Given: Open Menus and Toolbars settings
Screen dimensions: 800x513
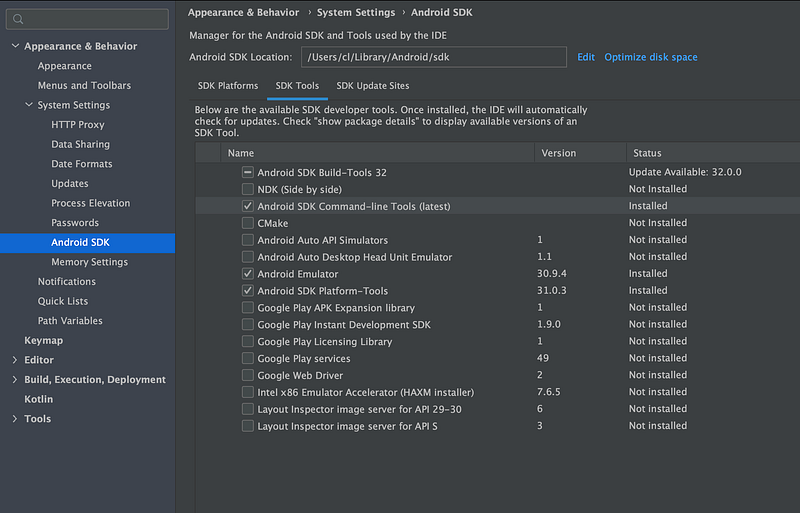Looking at the screenshot, I should [x=84, y=85].
